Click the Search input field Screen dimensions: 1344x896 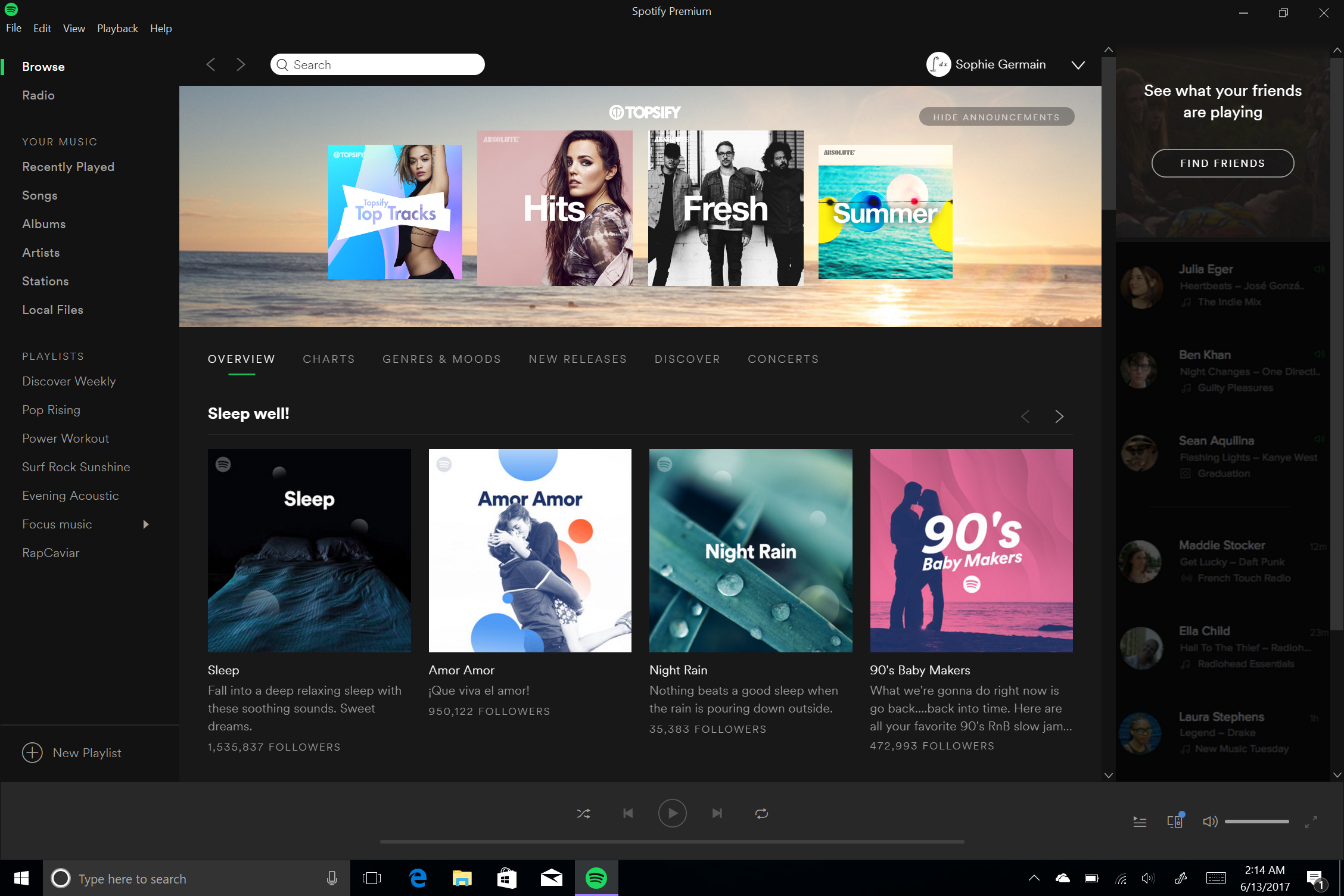tap(377, 64)
